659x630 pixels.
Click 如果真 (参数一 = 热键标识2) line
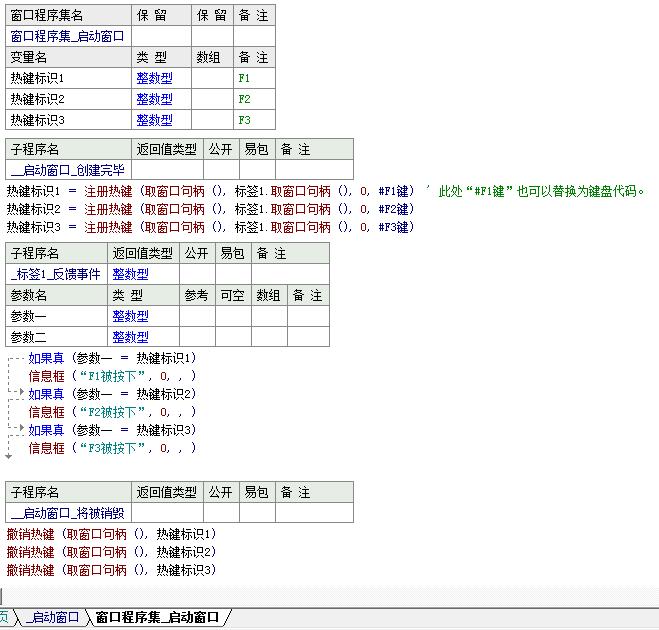tap(112, 394)
